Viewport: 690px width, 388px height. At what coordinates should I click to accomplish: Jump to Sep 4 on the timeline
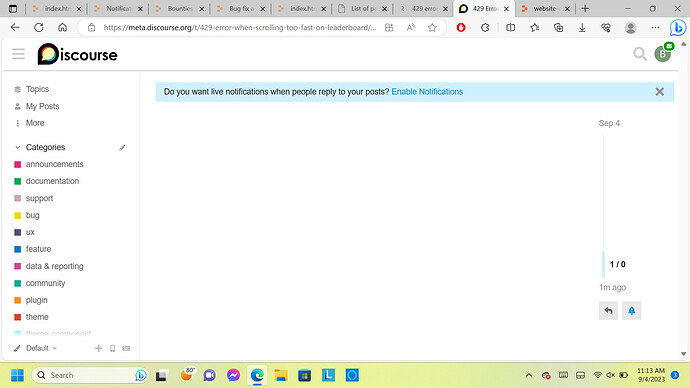[609, 123]
